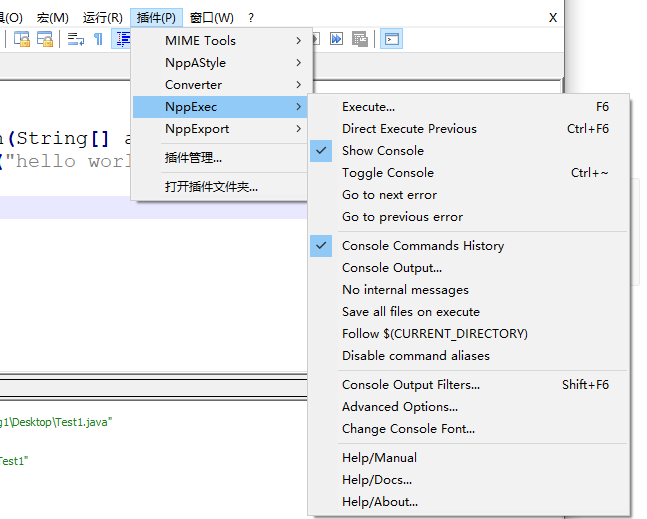The image size is (647, 519).
Task: Uncheck the Show Console option
Action: (x=383, y=150)
